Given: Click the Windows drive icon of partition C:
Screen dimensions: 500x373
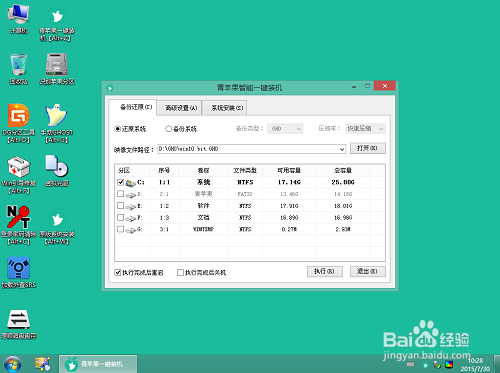Looking at the screenshot, I should [131, 183].
